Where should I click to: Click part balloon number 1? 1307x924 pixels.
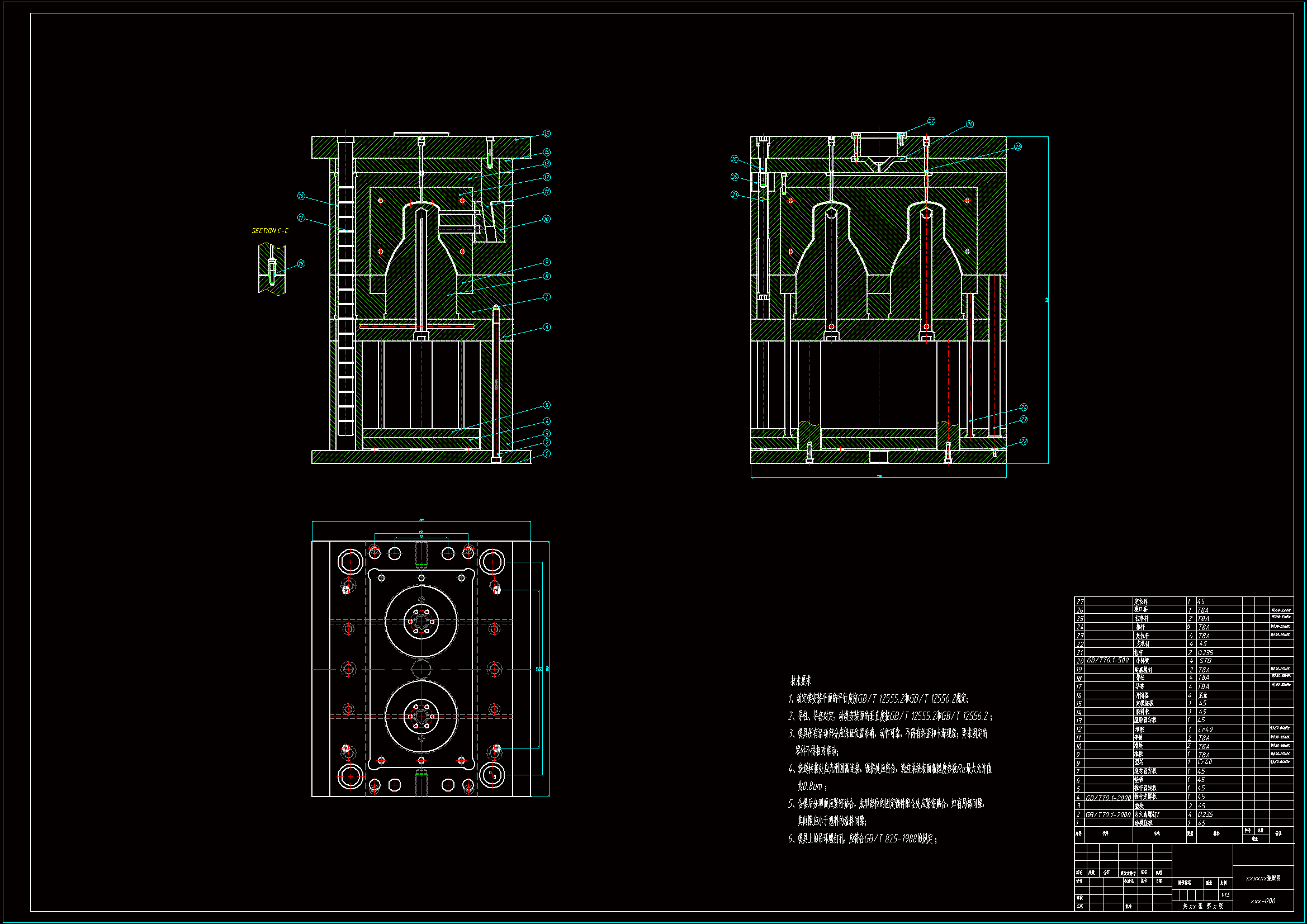point(547,454)
